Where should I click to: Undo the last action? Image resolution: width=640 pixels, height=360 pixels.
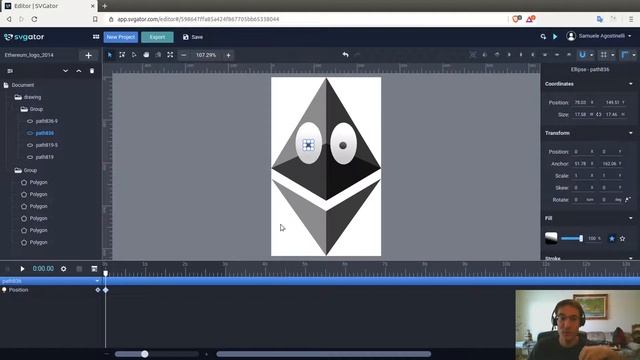click(345, 55)
